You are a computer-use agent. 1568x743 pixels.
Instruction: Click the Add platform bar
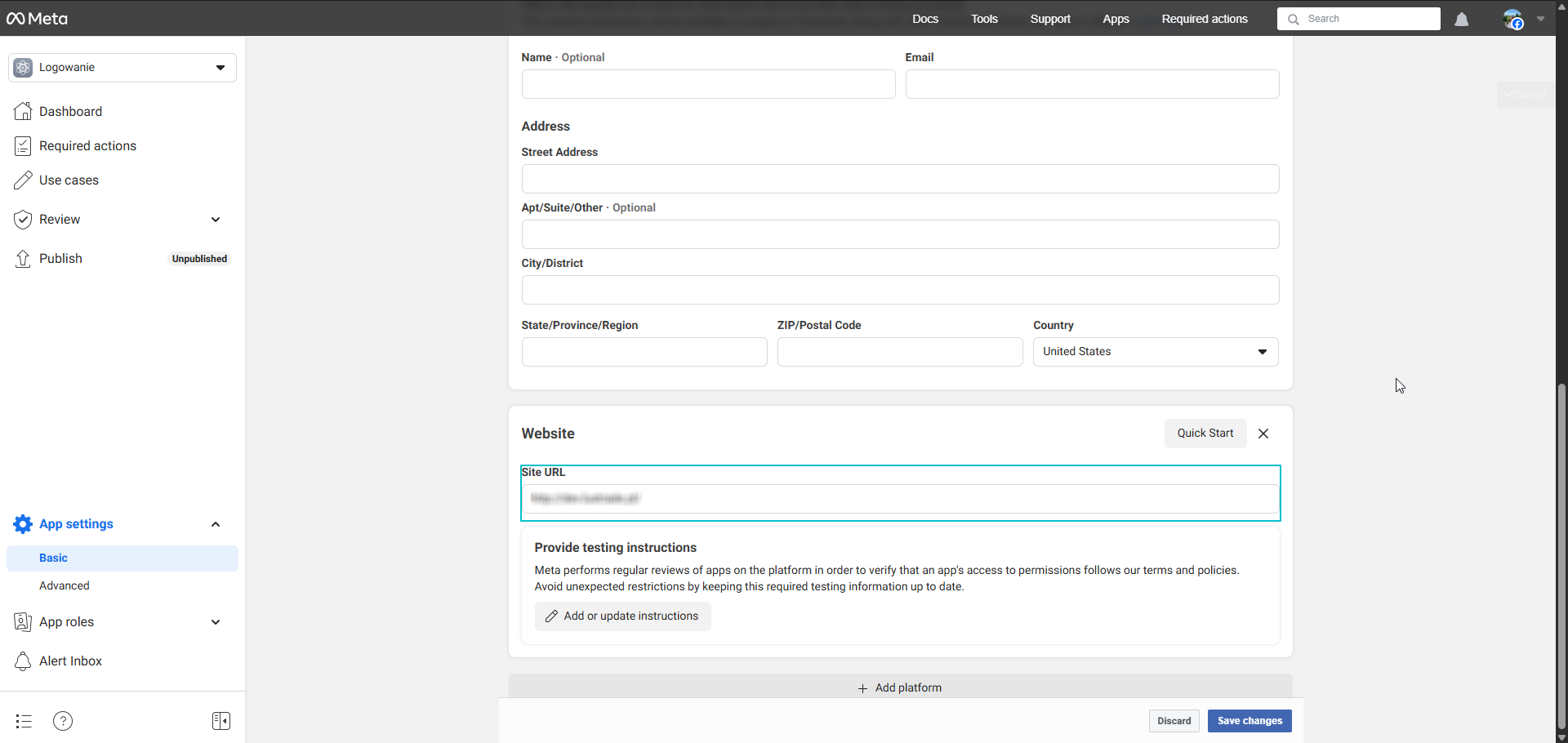[900, 687]
